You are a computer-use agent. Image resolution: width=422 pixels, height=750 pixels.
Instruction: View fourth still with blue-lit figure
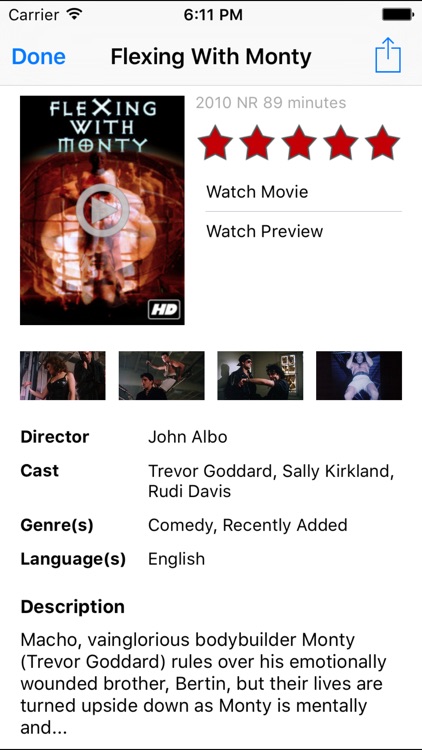(359, 375)
